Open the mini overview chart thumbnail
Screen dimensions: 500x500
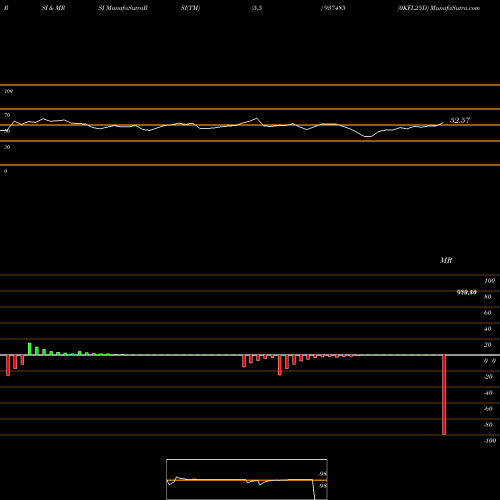click(x=247, y=479)
